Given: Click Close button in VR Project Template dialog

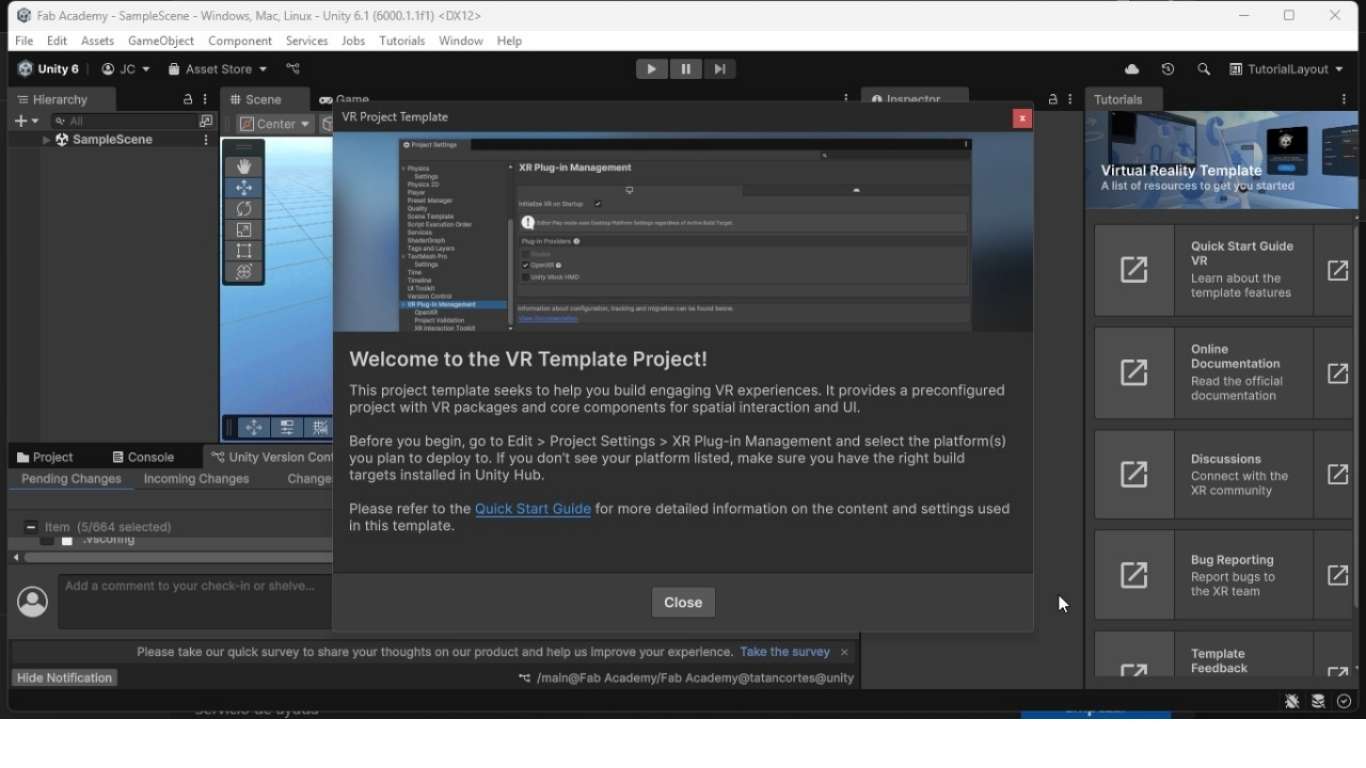Looking at the screenshot, I should (683, 602).
